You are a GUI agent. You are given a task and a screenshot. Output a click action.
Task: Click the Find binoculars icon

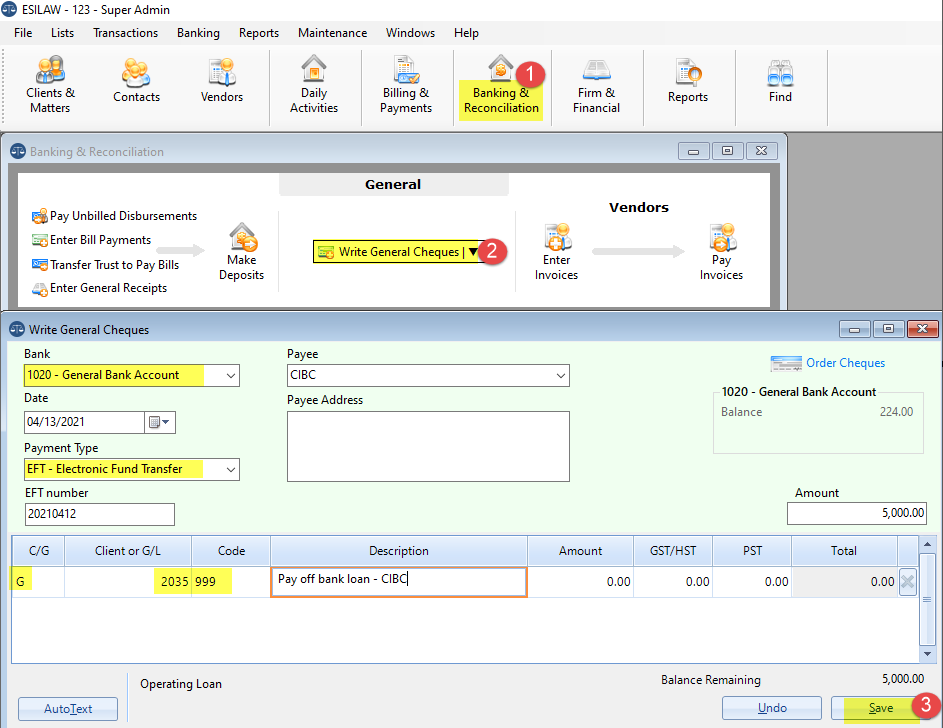pos(780,74)
